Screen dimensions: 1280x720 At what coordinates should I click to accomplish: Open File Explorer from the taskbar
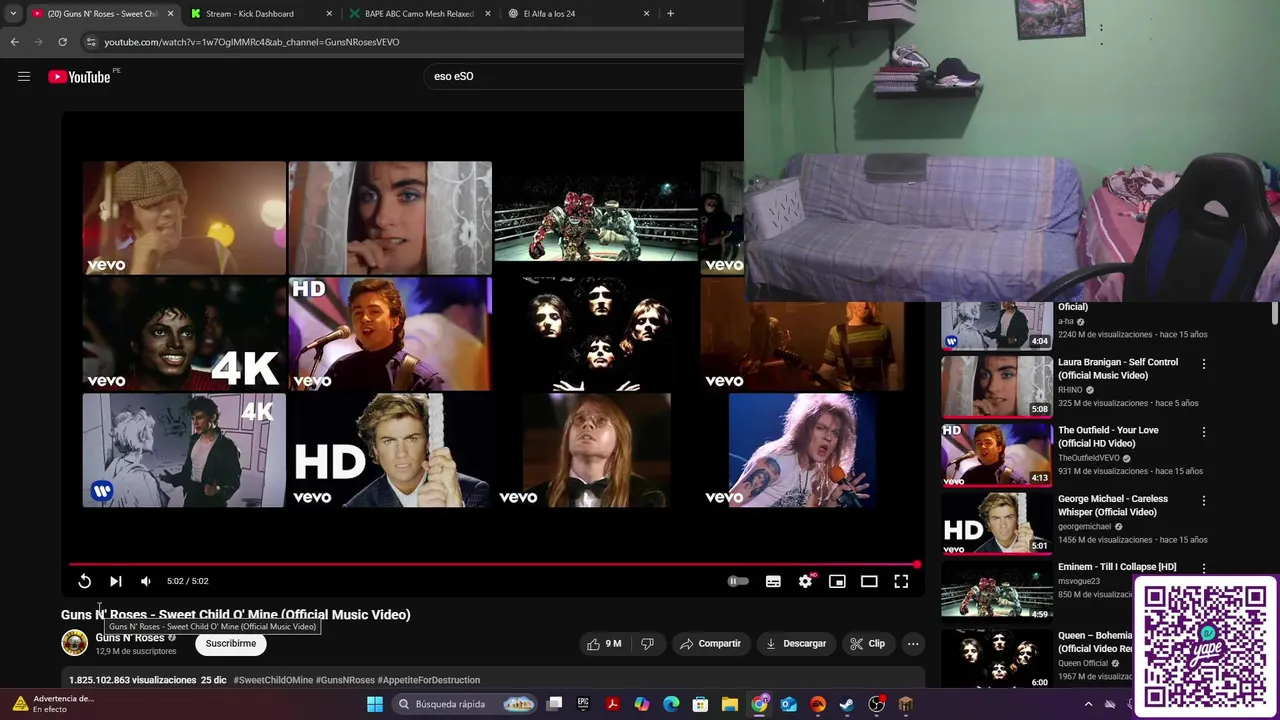pyautogui.click(x=730, y=704)
